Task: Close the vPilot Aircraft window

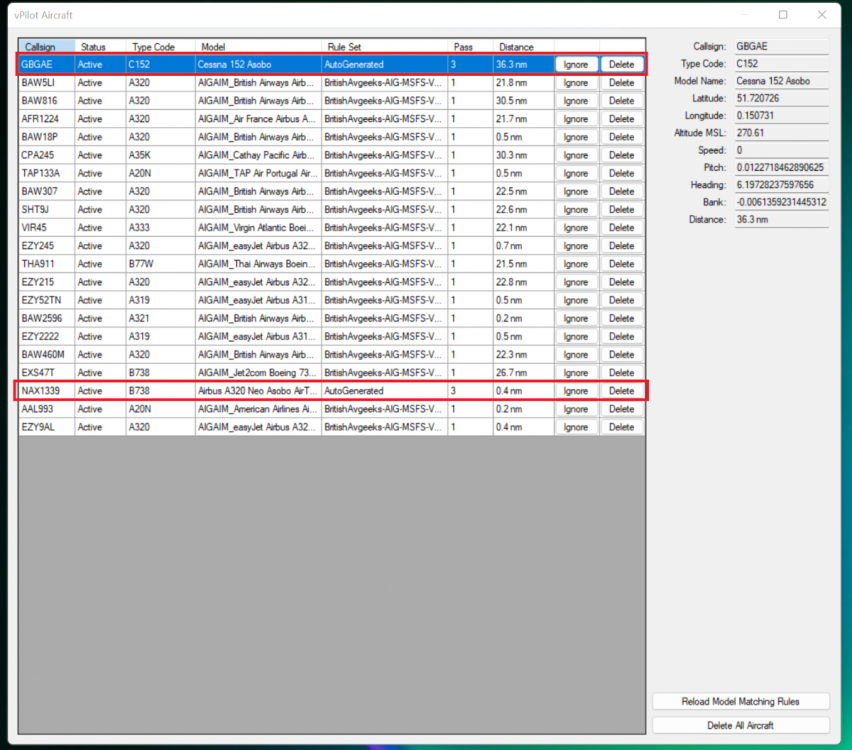Action: tap(822, 15)
